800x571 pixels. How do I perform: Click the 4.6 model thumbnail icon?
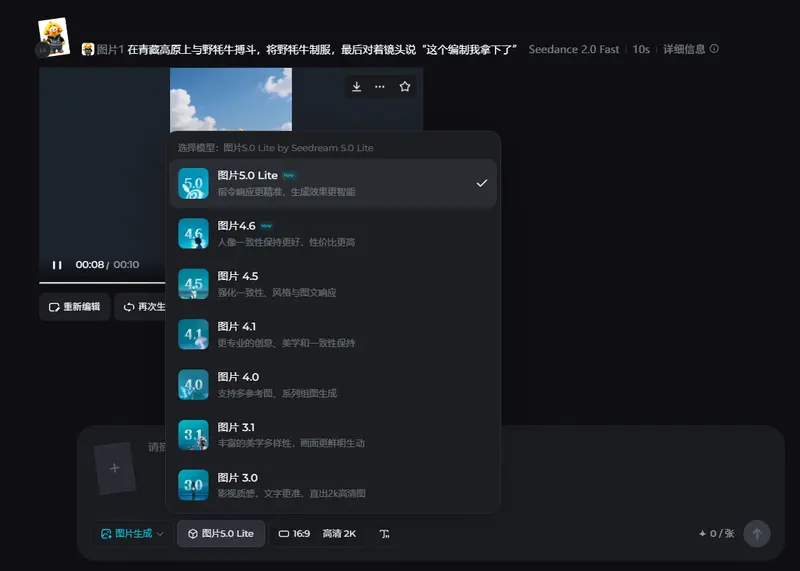point(193,234)
